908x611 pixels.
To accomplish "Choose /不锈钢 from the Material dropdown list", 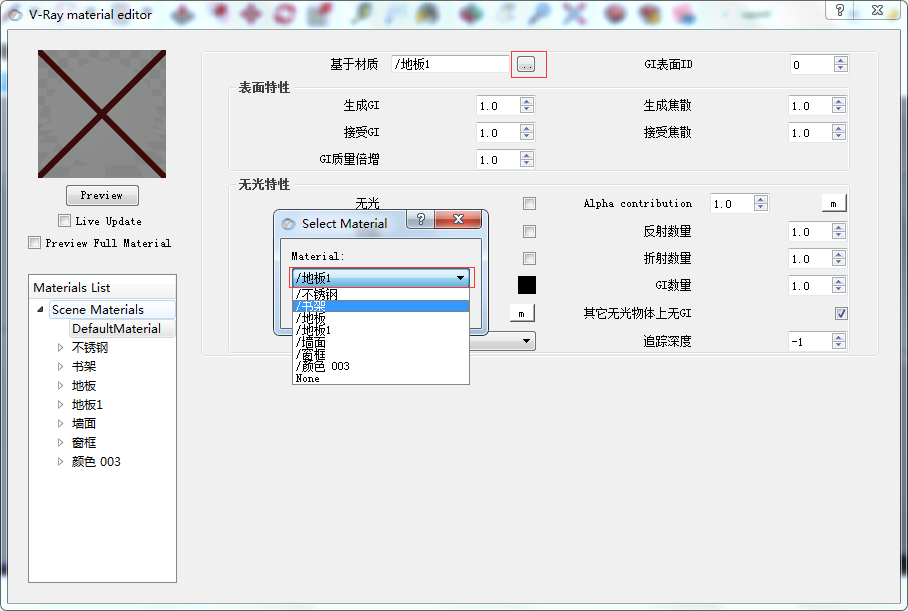I will click(381, 294).
